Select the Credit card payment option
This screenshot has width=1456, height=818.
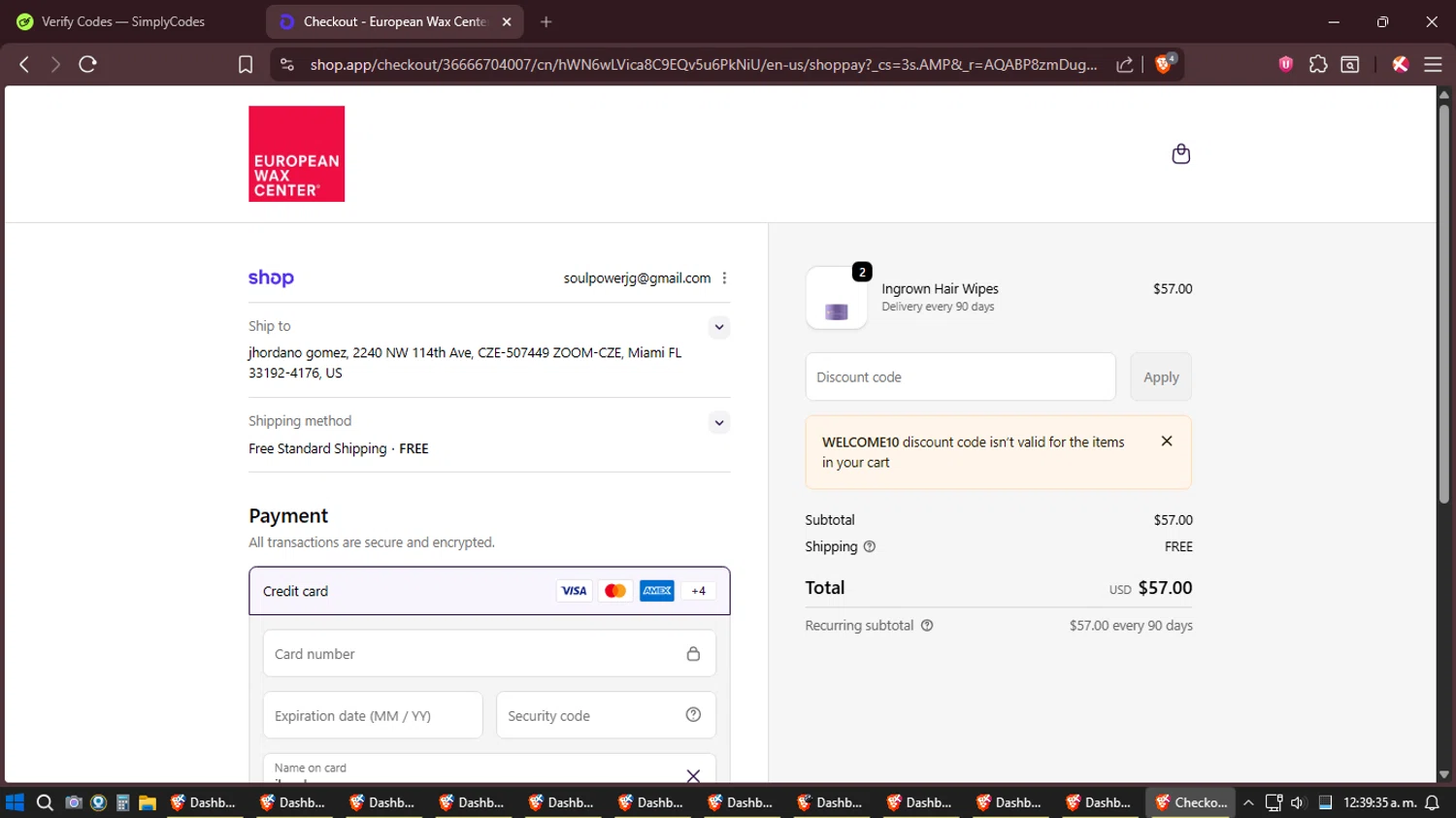tap(489, 591)
